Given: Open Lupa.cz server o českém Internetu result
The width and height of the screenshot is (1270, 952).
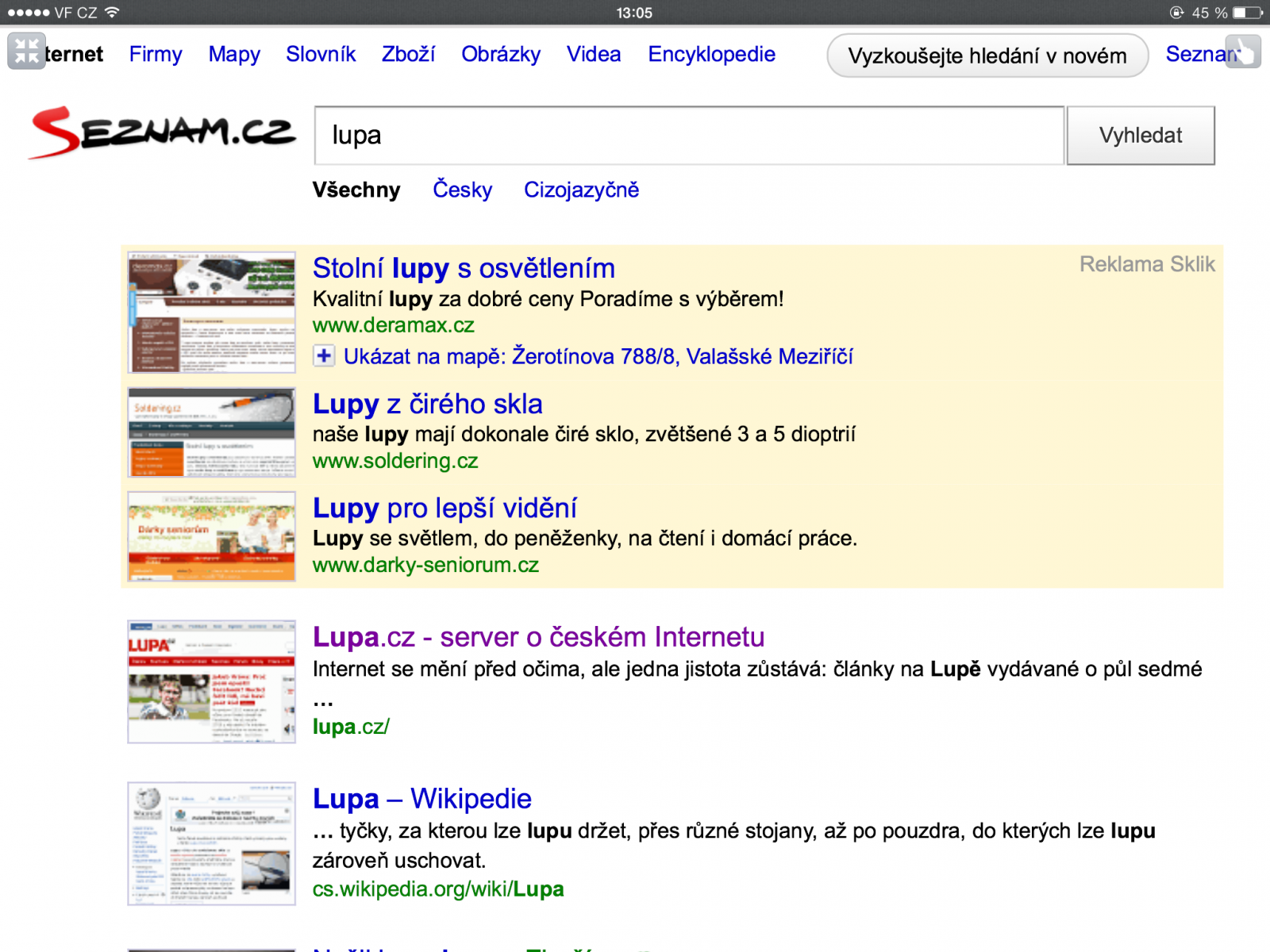Looking at the screenshot, I should pos(538,637).
